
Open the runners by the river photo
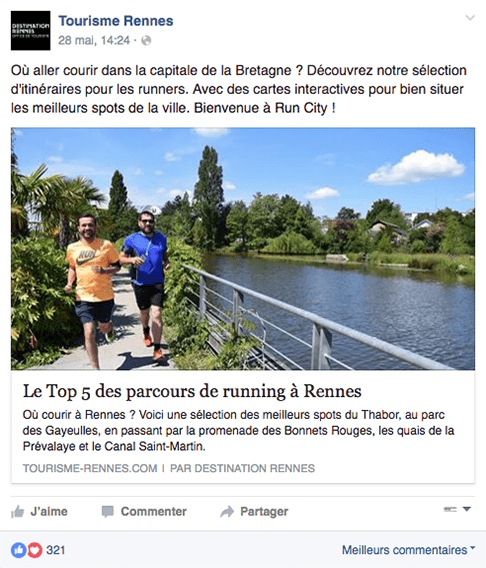243,248
